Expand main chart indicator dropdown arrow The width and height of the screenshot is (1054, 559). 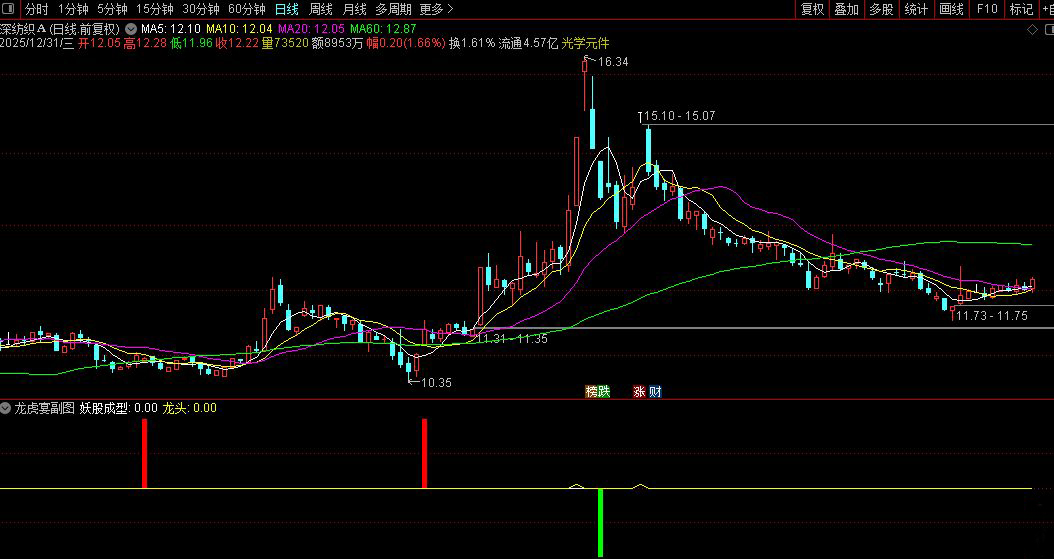coord(131,29)
